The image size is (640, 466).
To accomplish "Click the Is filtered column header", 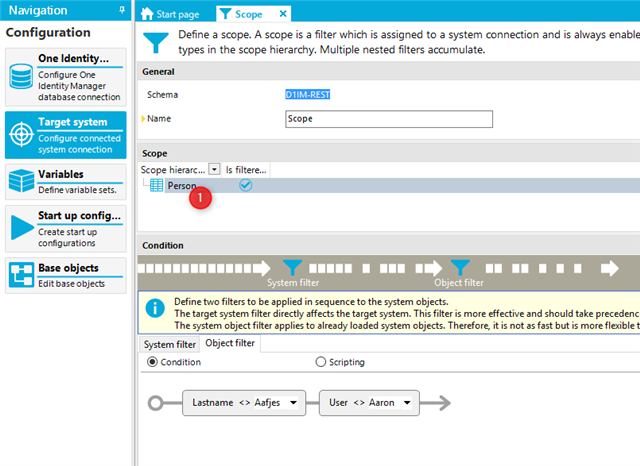I will point(246,170).
